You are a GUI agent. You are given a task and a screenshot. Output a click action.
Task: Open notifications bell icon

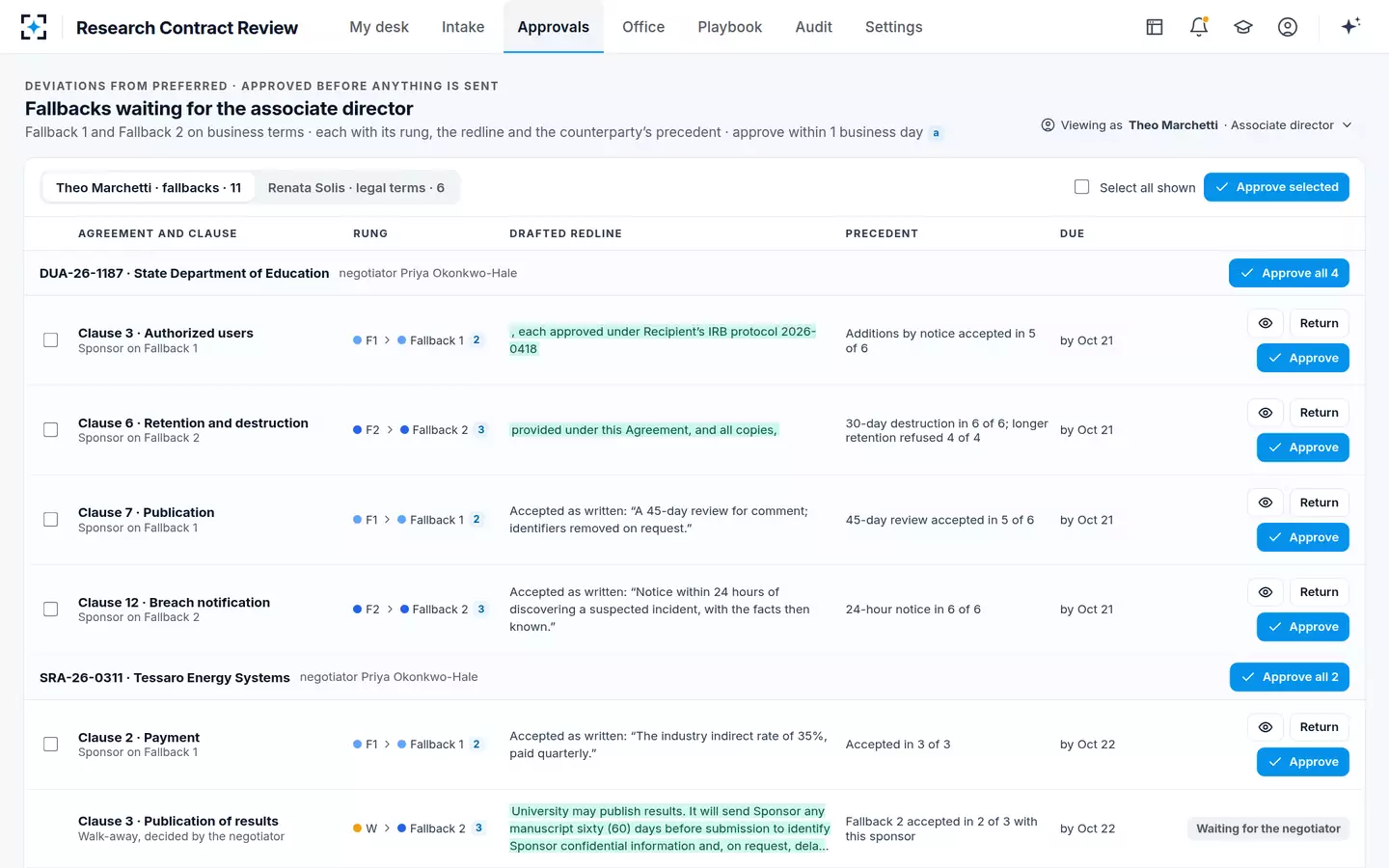1199,27
